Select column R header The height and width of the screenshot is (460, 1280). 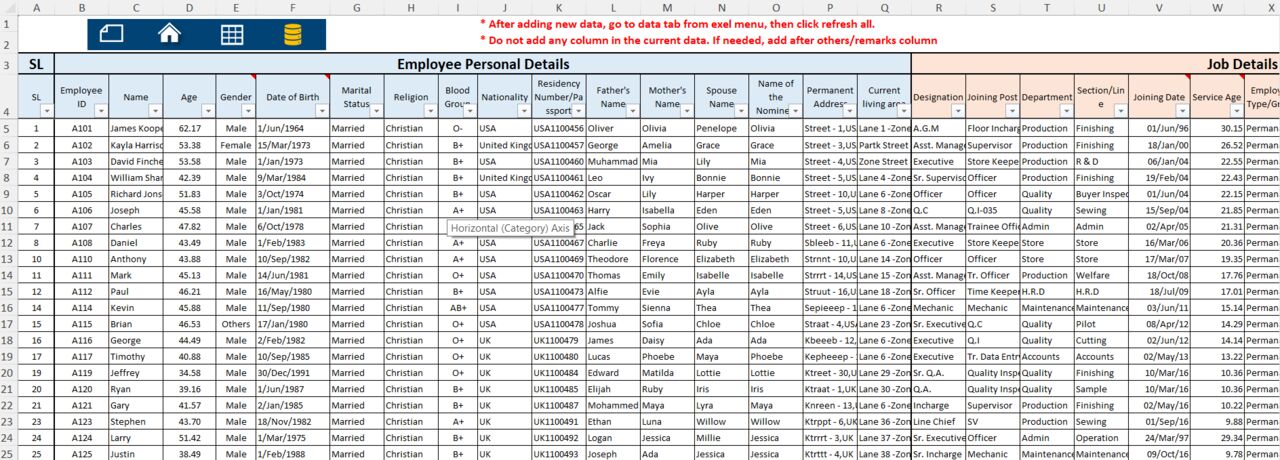[939, 7]
